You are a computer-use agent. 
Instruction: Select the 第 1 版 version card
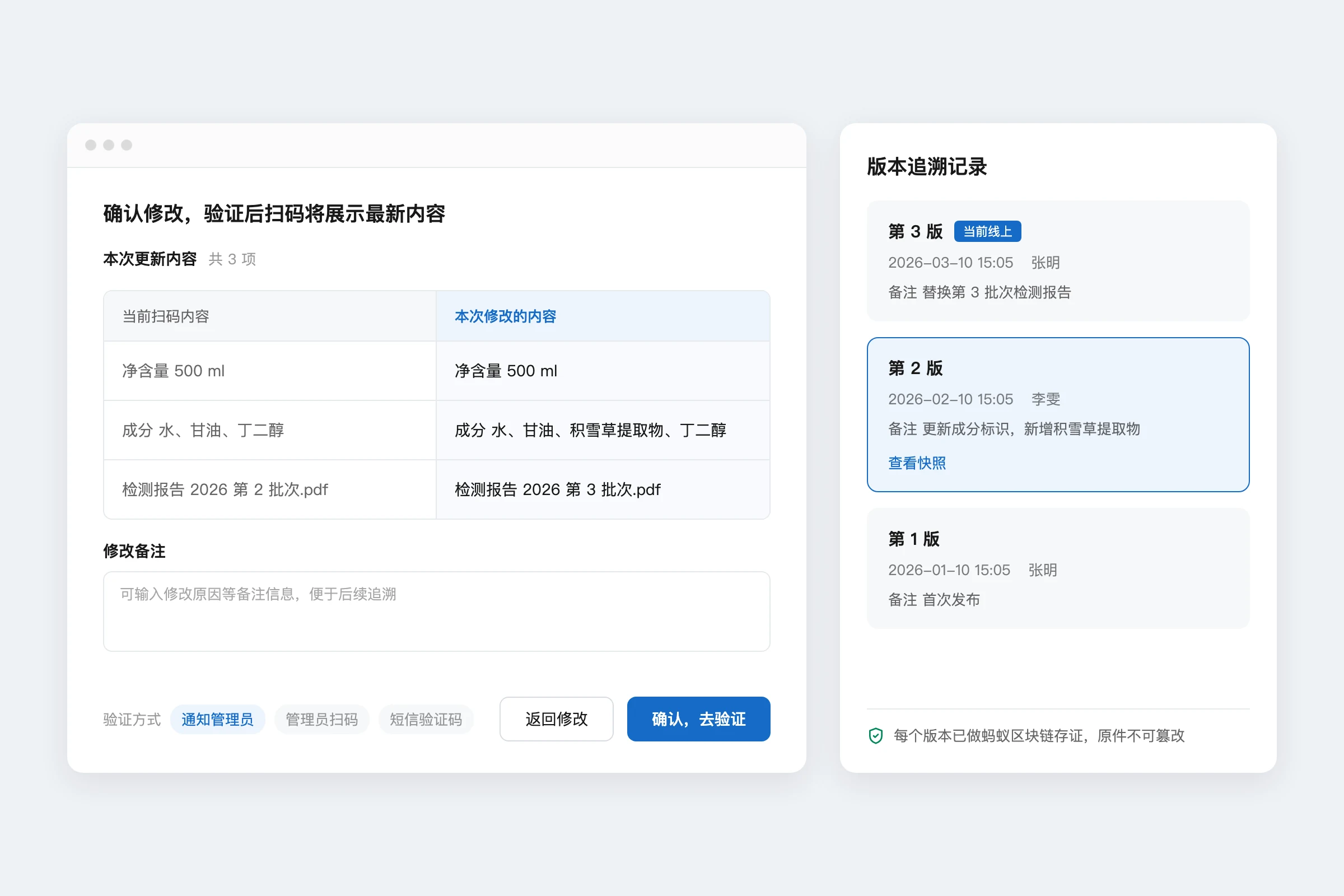[x=1058, y=568]
